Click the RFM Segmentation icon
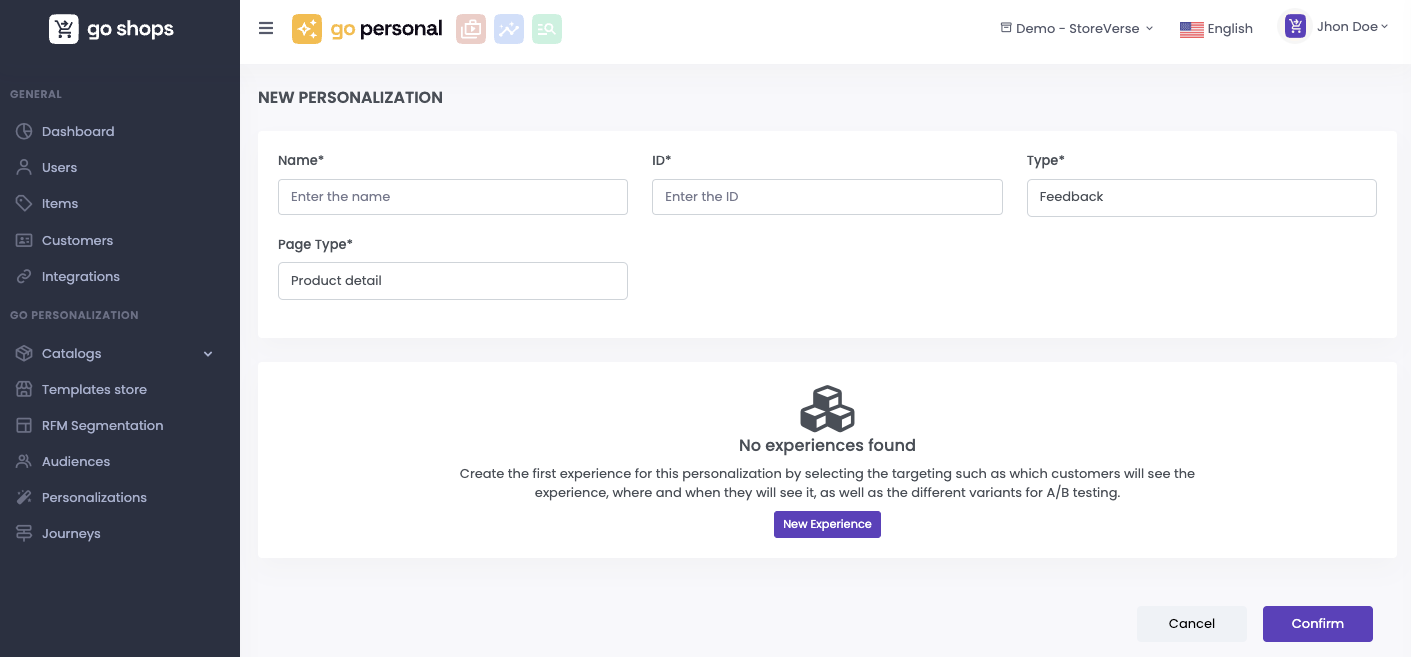The width and height of the screenshot is (1411, 657). pyautogui.click(x=24, y=425)
